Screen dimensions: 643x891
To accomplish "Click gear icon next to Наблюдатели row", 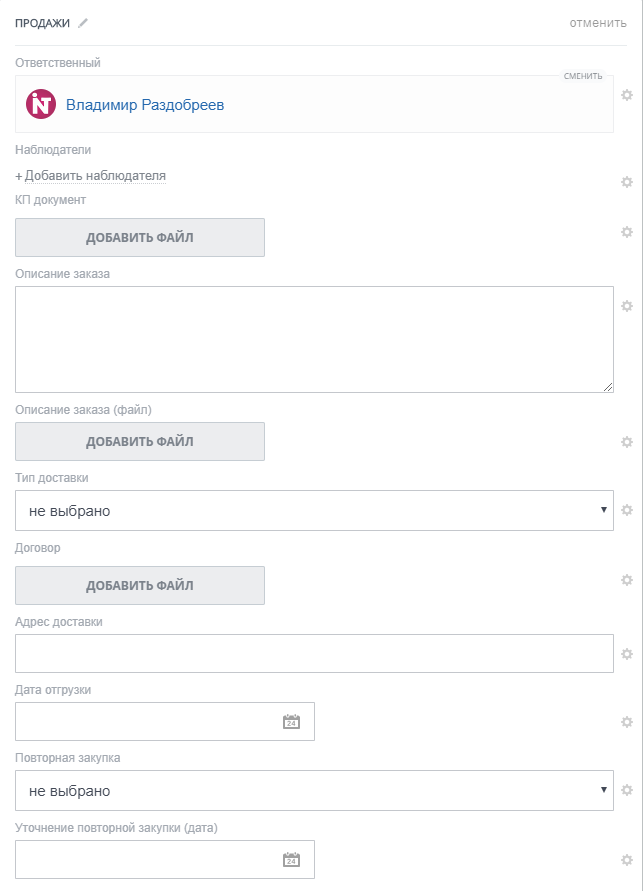I will tap(627, 182).
